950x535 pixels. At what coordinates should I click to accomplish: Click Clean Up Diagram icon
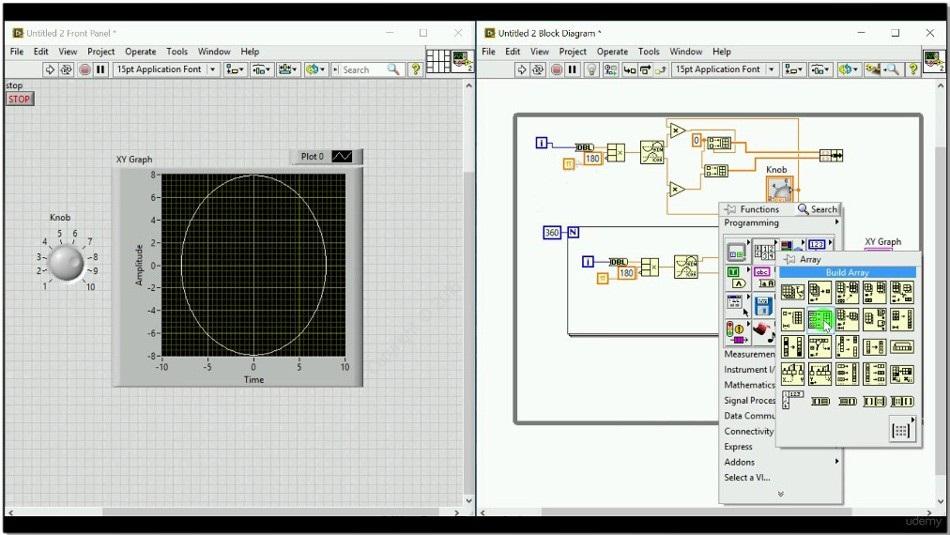pyautogui.click(x=872, y=70)
